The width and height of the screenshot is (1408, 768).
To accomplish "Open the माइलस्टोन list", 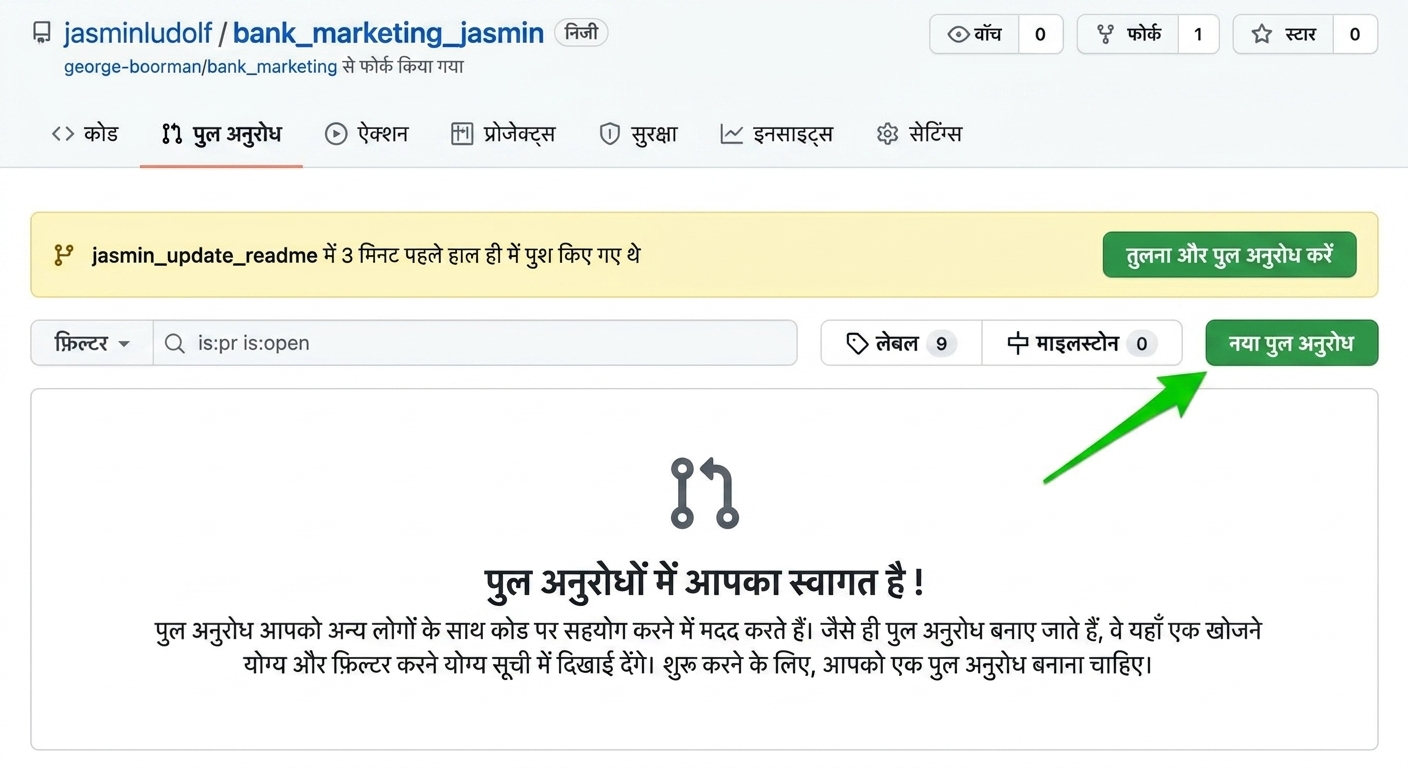I will [x=1082, y=343].
